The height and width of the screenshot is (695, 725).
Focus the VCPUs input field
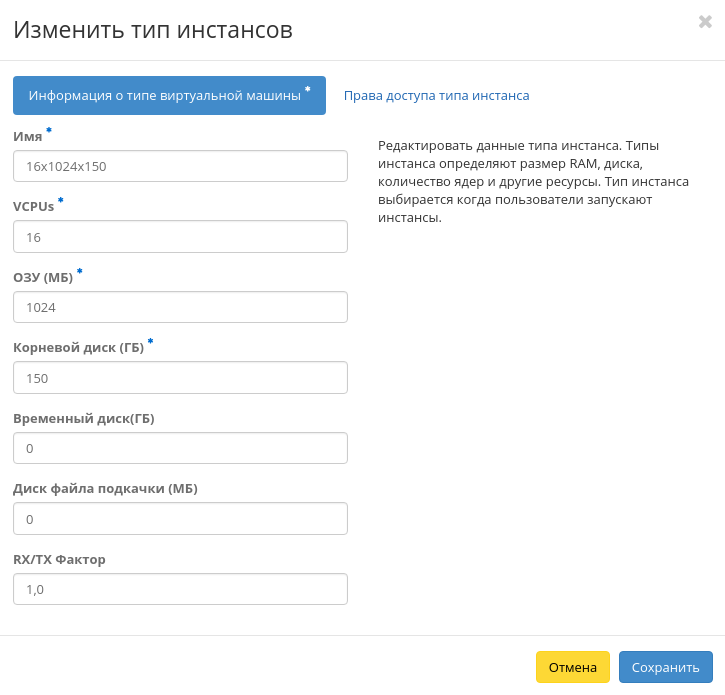180,237
